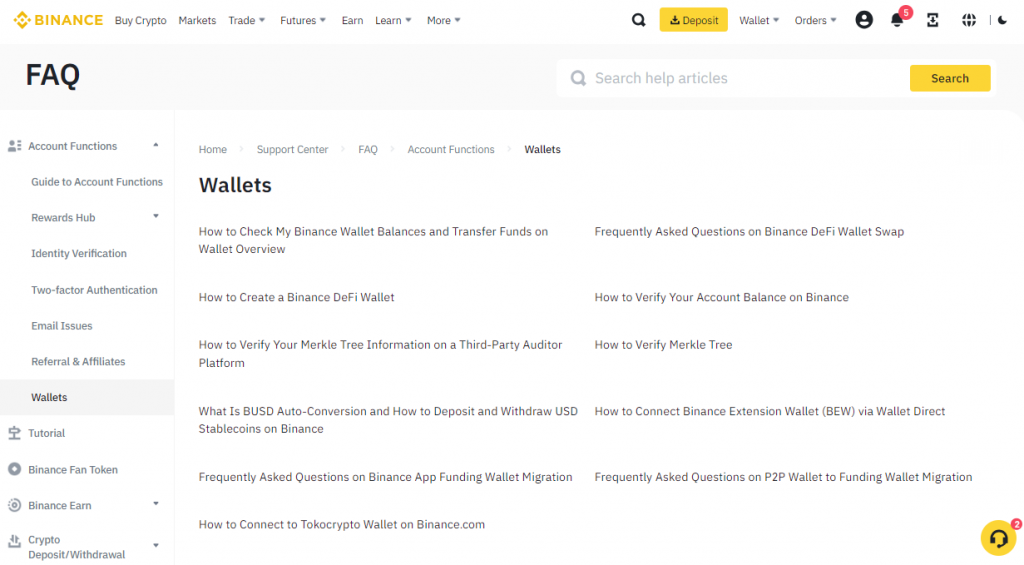
Task: Click the download app QR icon
Action: [x=932, y=20]
